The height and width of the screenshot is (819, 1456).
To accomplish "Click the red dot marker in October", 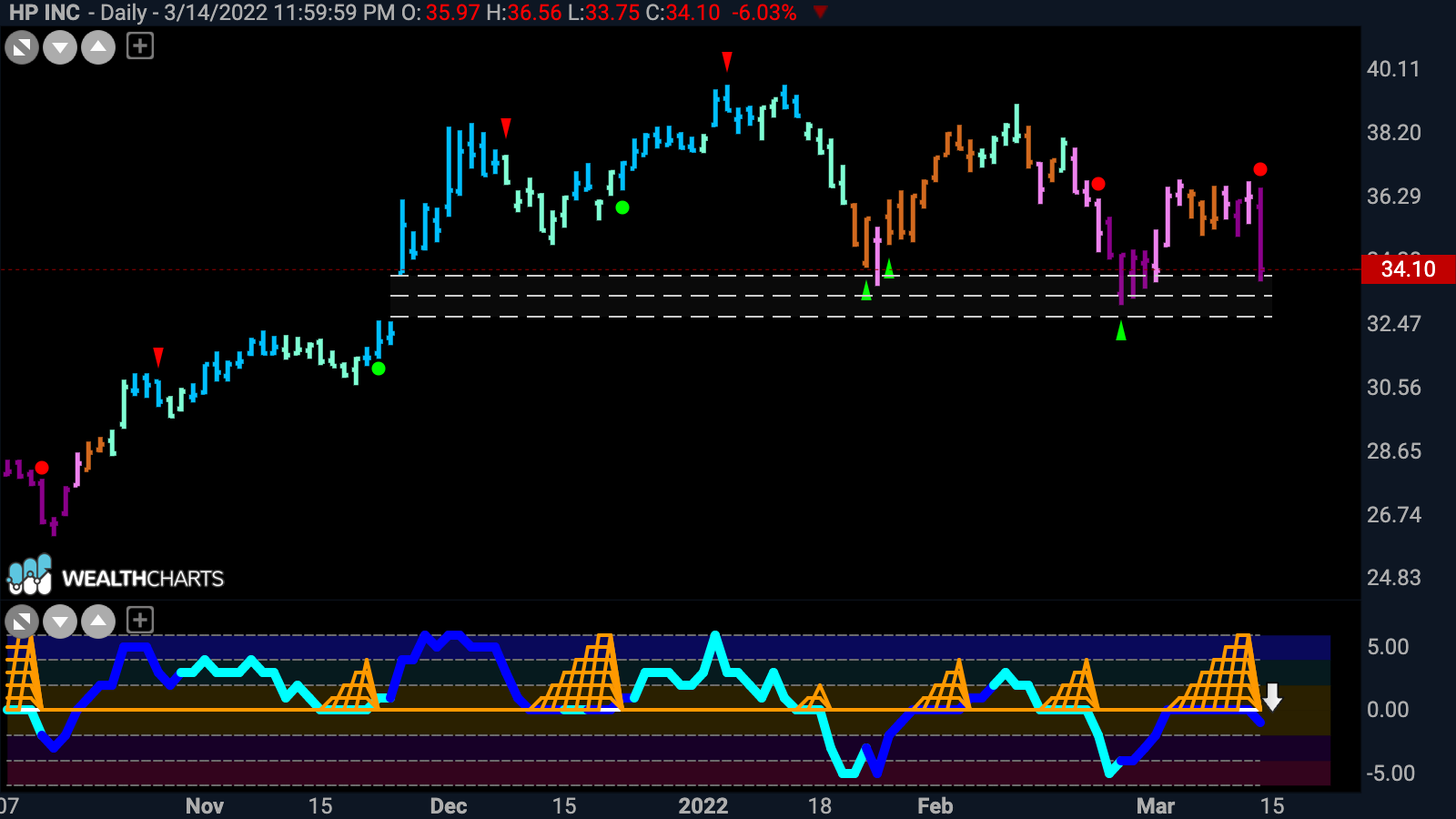I will [42, 468].
